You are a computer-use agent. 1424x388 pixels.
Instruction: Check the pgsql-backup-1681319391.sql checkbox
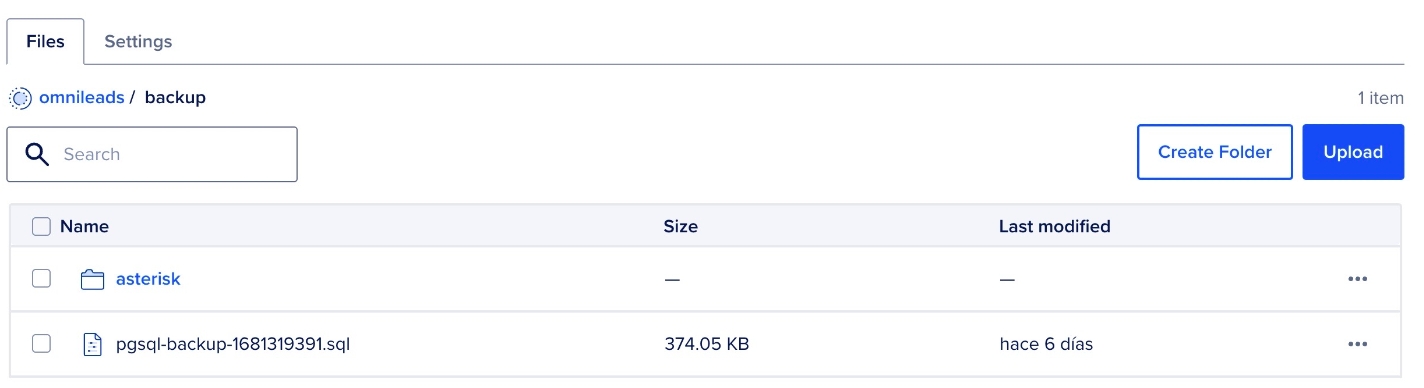pyautogui.click(x=41, y=344)
